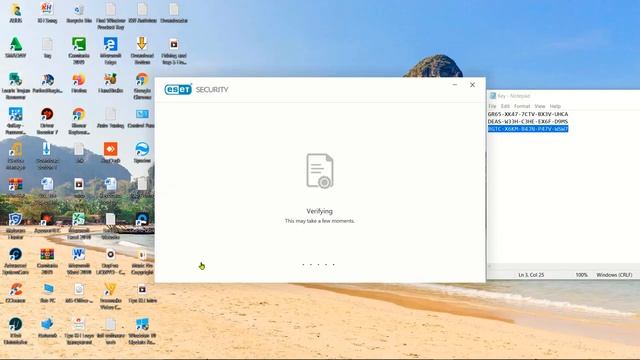Click the Notepad key line starting DEAS

pos(528,122)
